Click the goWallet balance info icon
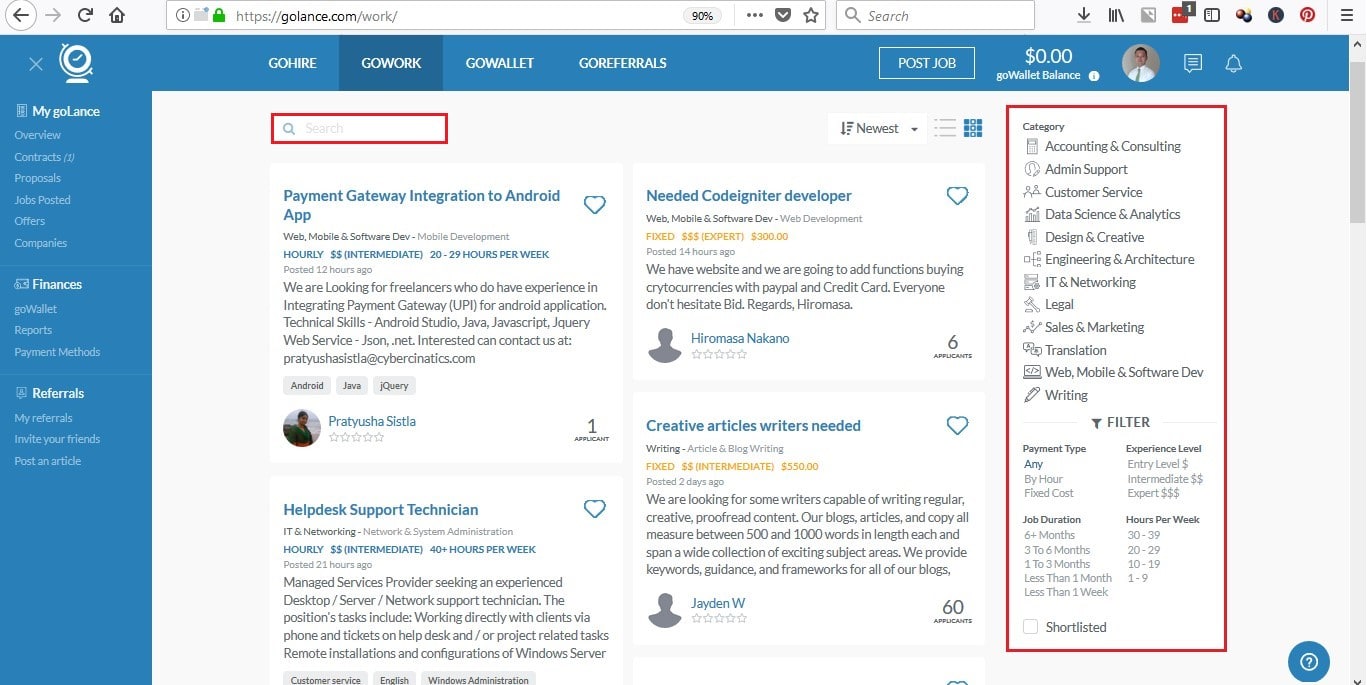Screen dimensions: 1367x685 click(1094, 76)
